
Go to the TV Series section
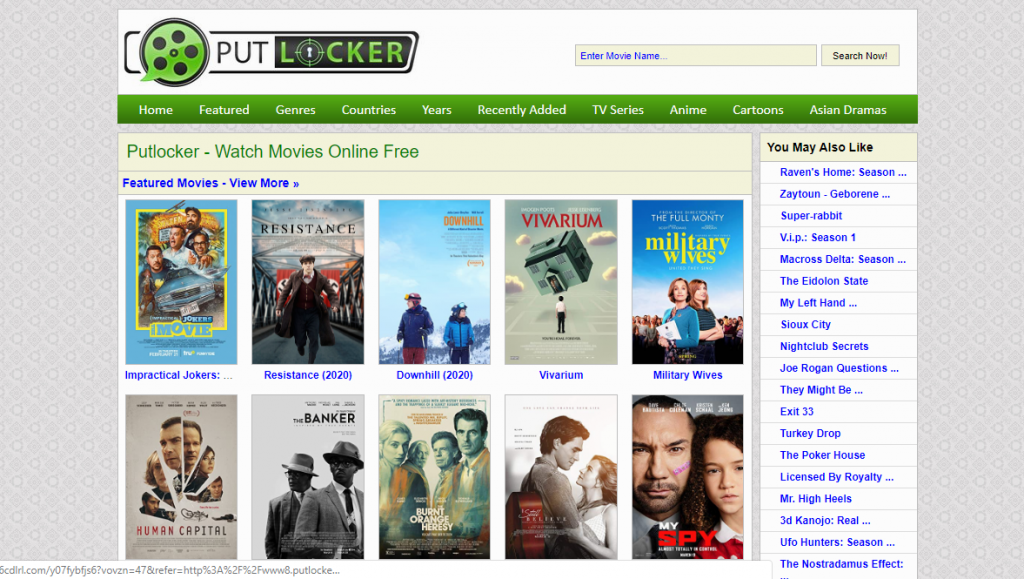pos(618,110)
